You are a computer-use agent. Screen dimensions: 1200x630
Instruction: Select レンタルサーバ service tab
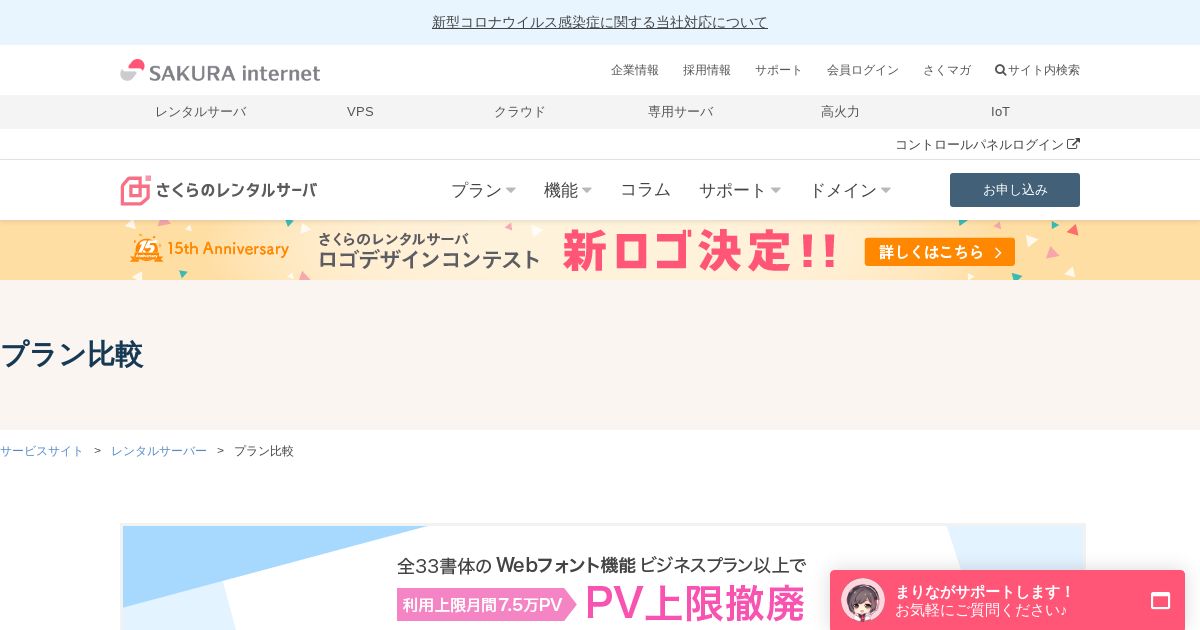200,112
